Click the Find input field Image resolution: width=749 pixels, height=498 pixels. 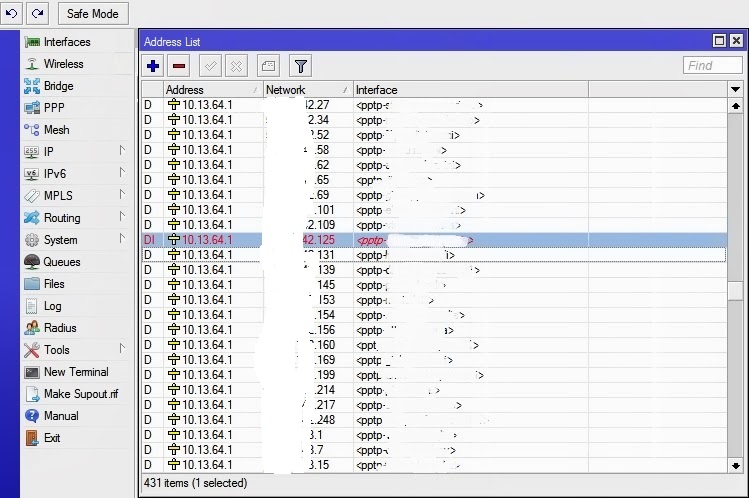click(x=713, y=65)
